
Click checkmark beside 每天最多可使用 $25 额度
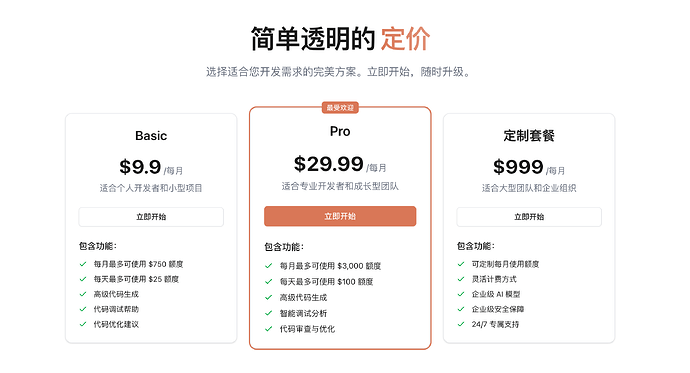83,279
